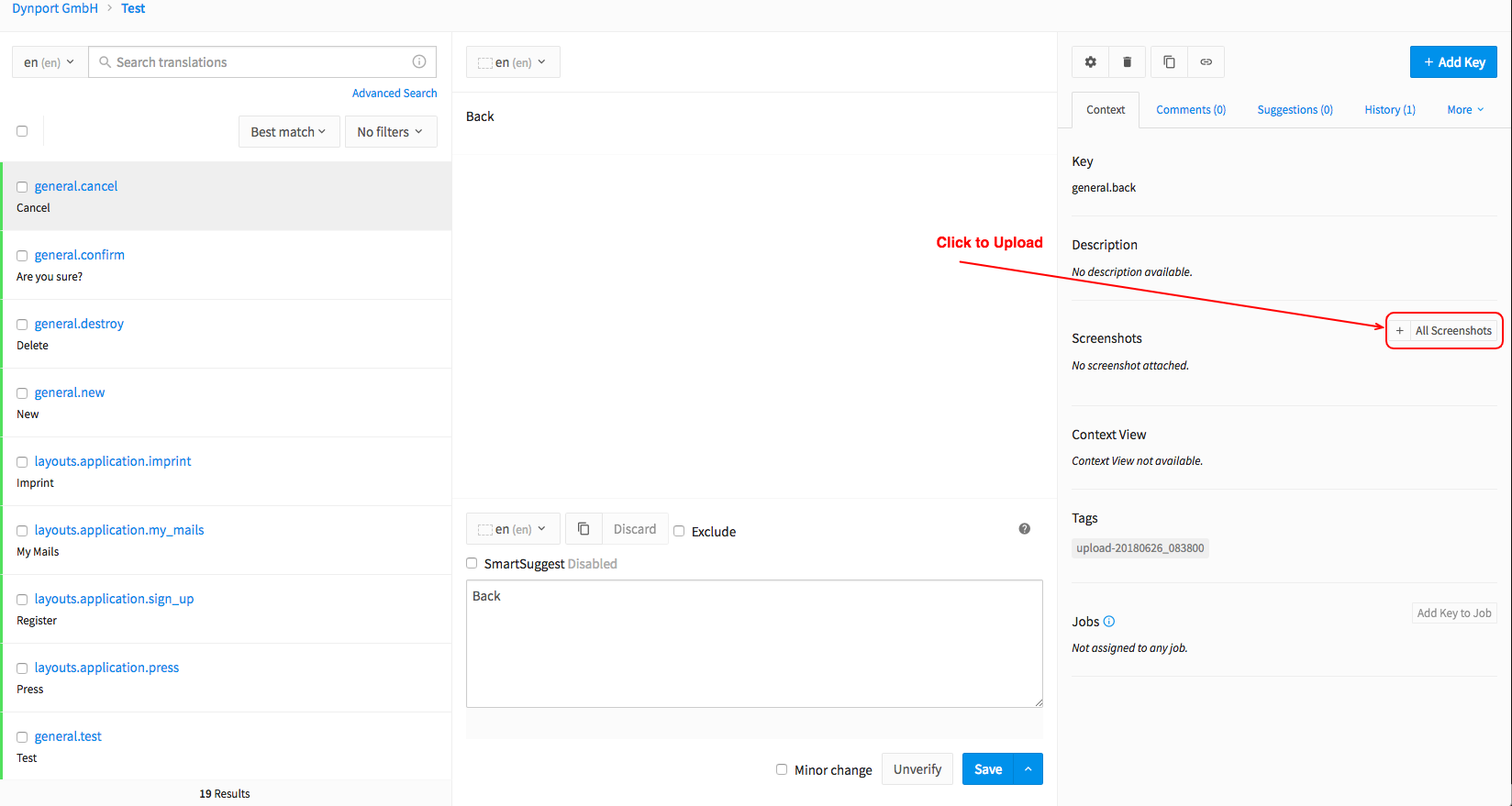Open No filters dropdown

pyautogui.click(x=391, y=131)
